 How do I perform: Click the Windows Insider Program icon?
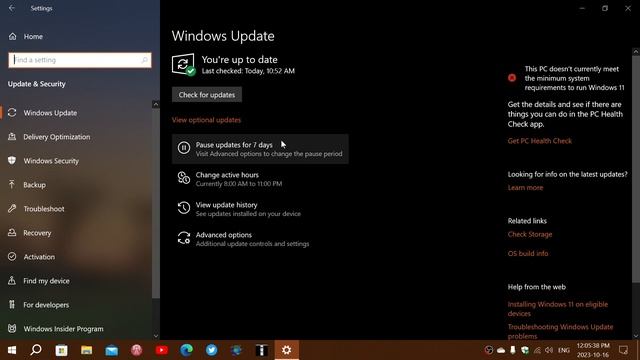12,329
